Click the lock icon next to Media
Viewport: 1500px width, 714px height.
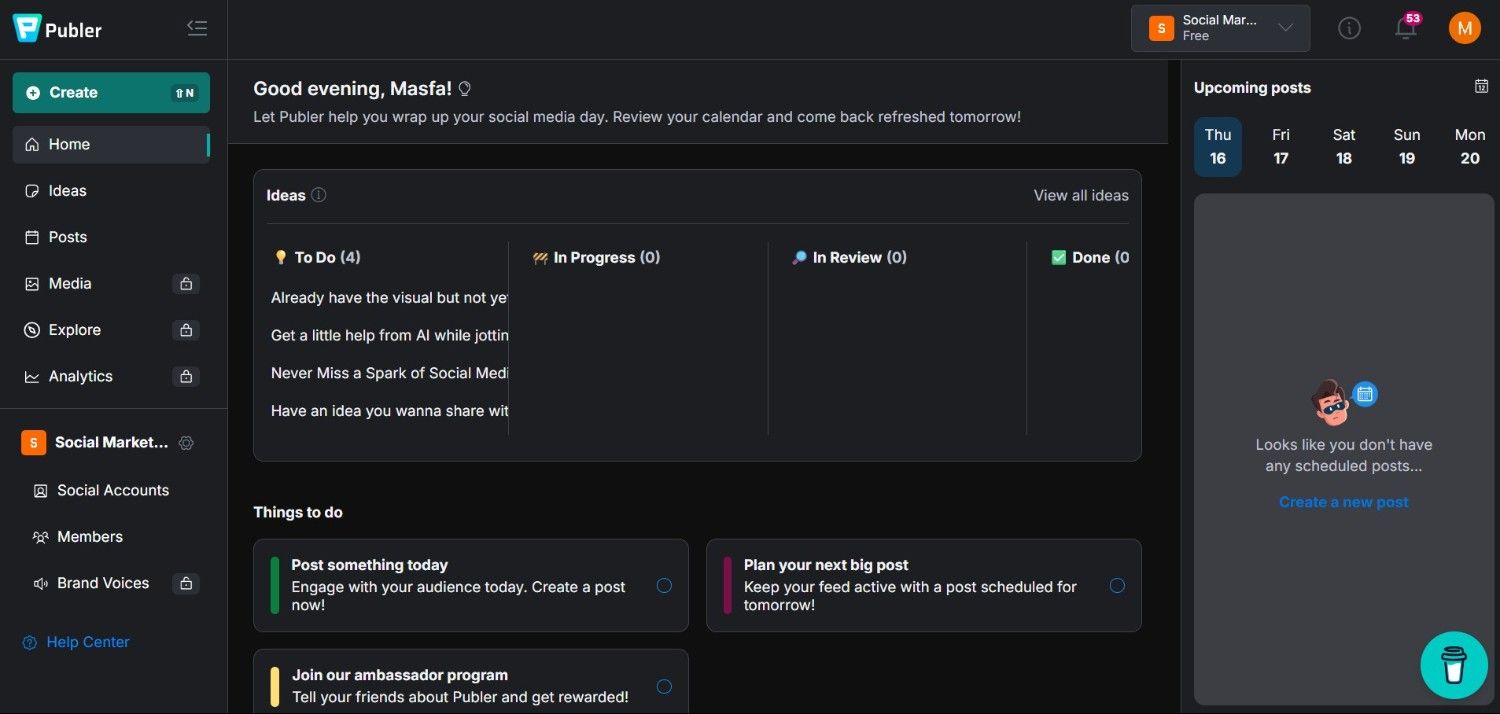[185, 284]
